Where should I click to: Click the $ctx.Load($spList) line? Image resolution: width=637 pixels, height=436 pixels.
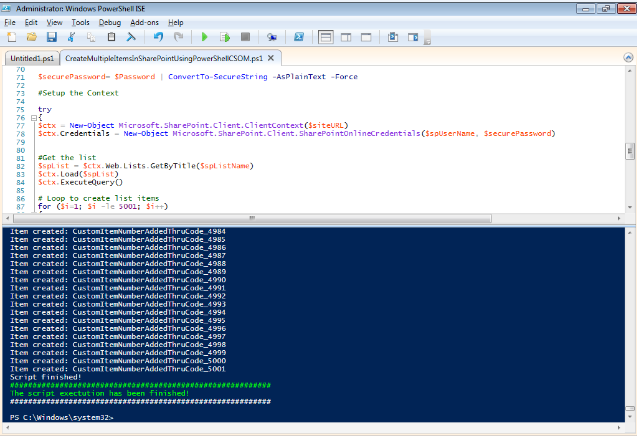click(x=78, y=174)
